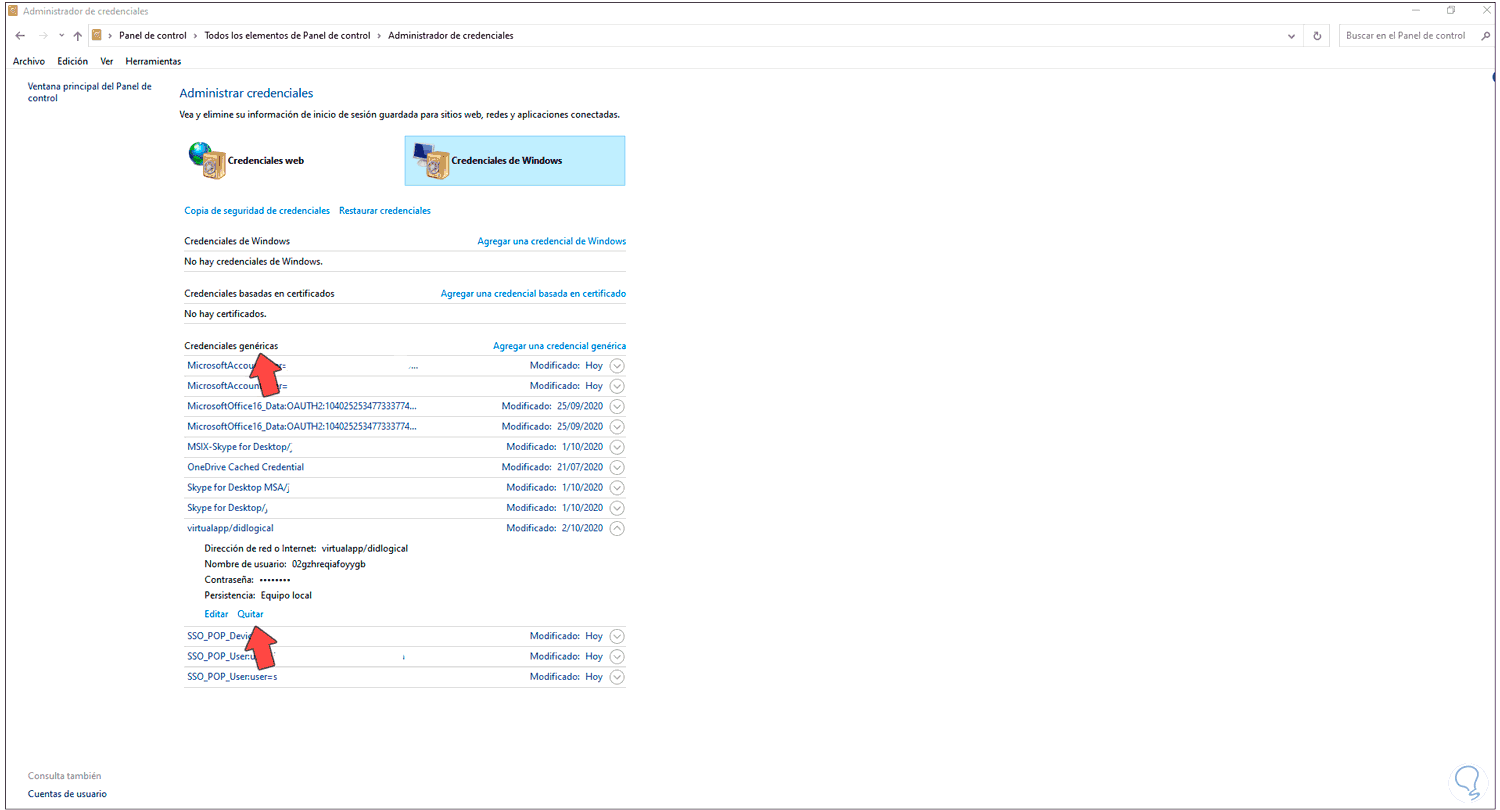Click the restore window button
Screen dimensions: 1500x810
click(x=1451, y=11)
